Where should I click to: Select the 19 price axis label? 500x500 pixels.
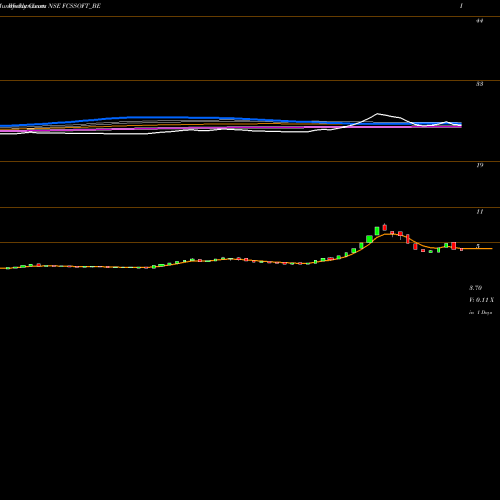(x=479, y=165)
